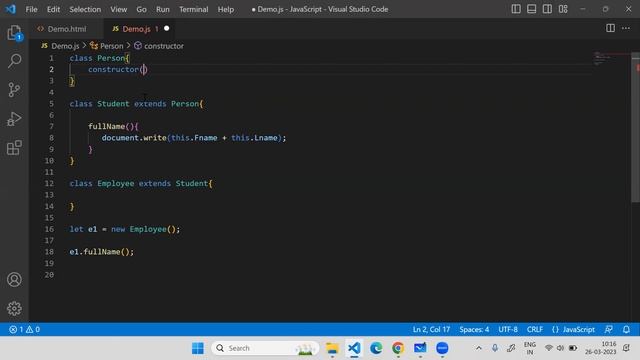Open Customize Layout icon
The width and height of the screenshot is (640, 360).
click(x=563, y=9)
